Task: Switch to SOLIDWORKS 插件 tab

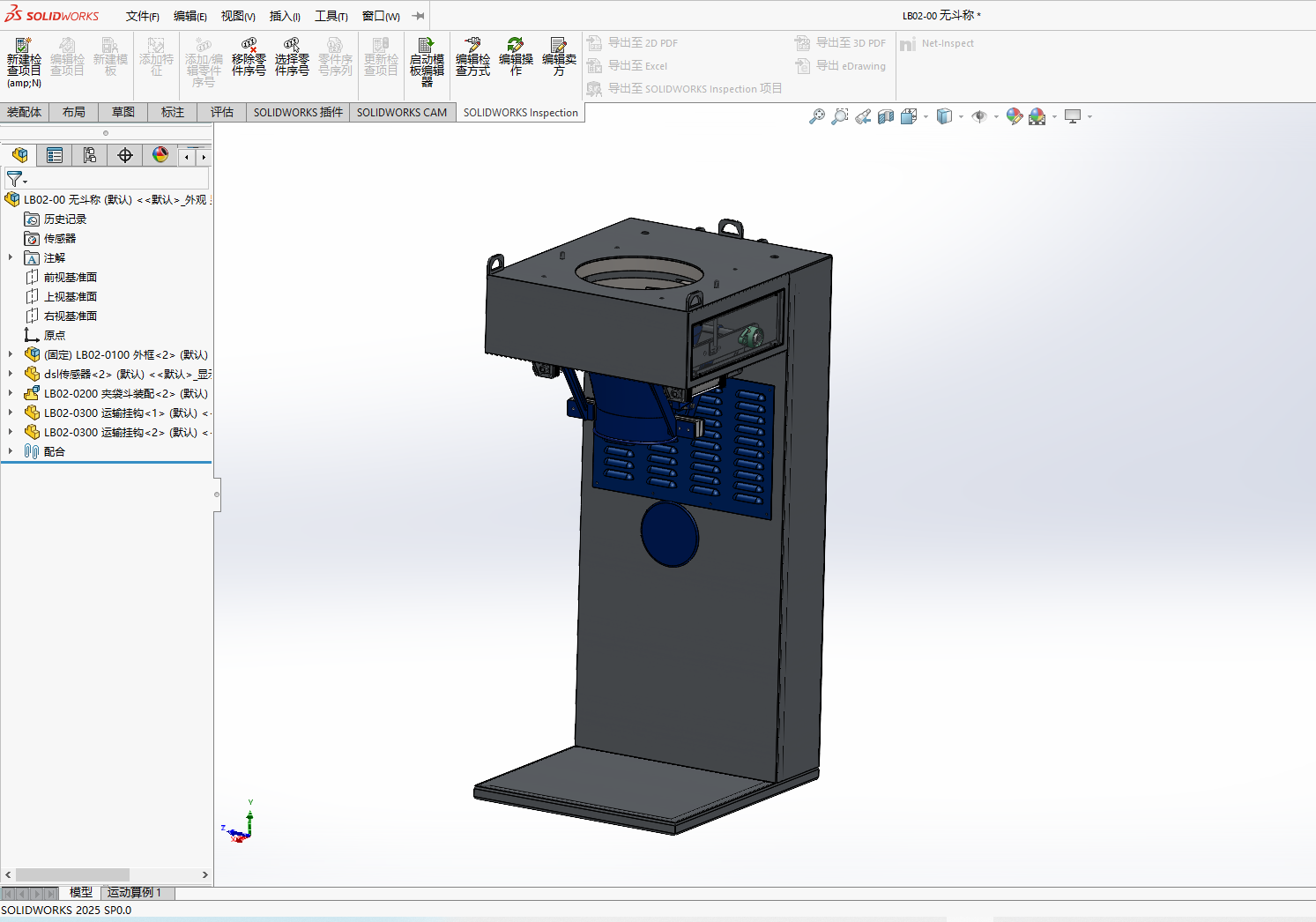Action: (298, 112)
